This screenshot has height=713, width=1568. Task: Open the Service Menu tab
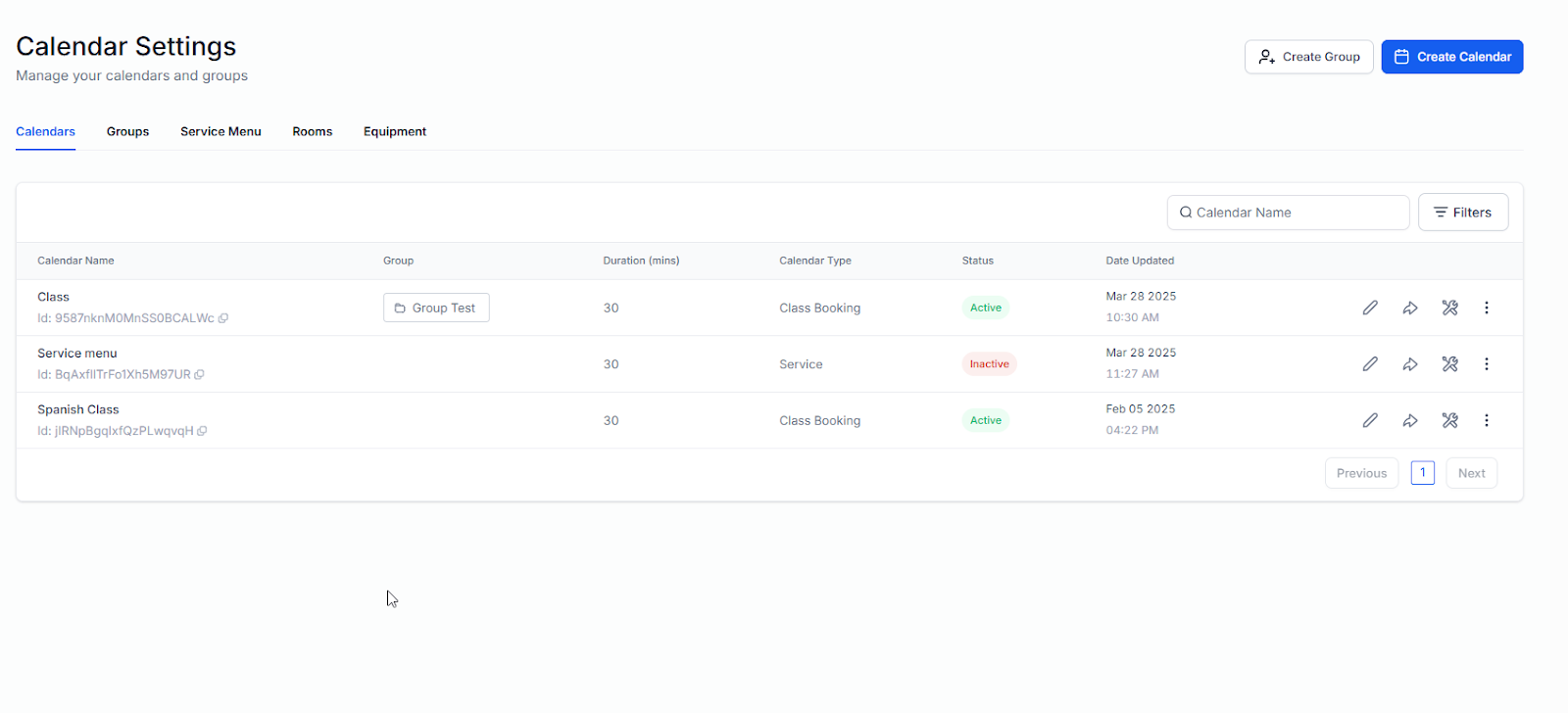(x=220, y=131)
